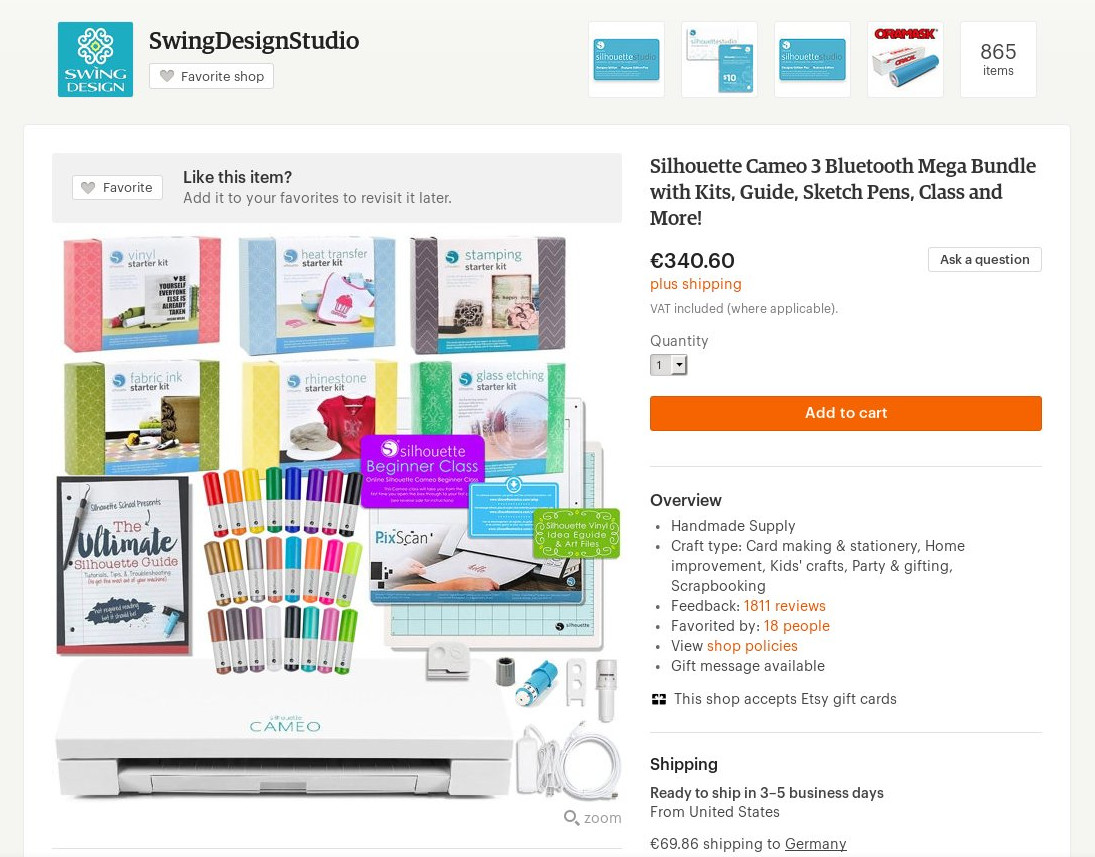The image size is (1095, 857).
Task: Open the third Silhouette Studio card thumbnail
Action: coord(812,59)
